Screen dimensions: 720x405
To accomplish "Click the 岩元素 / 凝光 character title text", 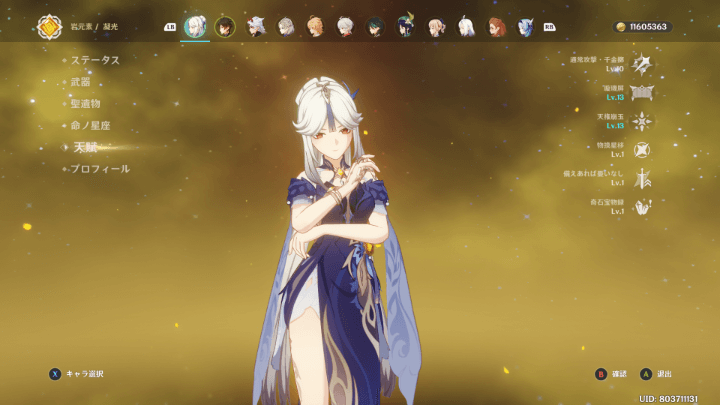I will click(94, 27).
